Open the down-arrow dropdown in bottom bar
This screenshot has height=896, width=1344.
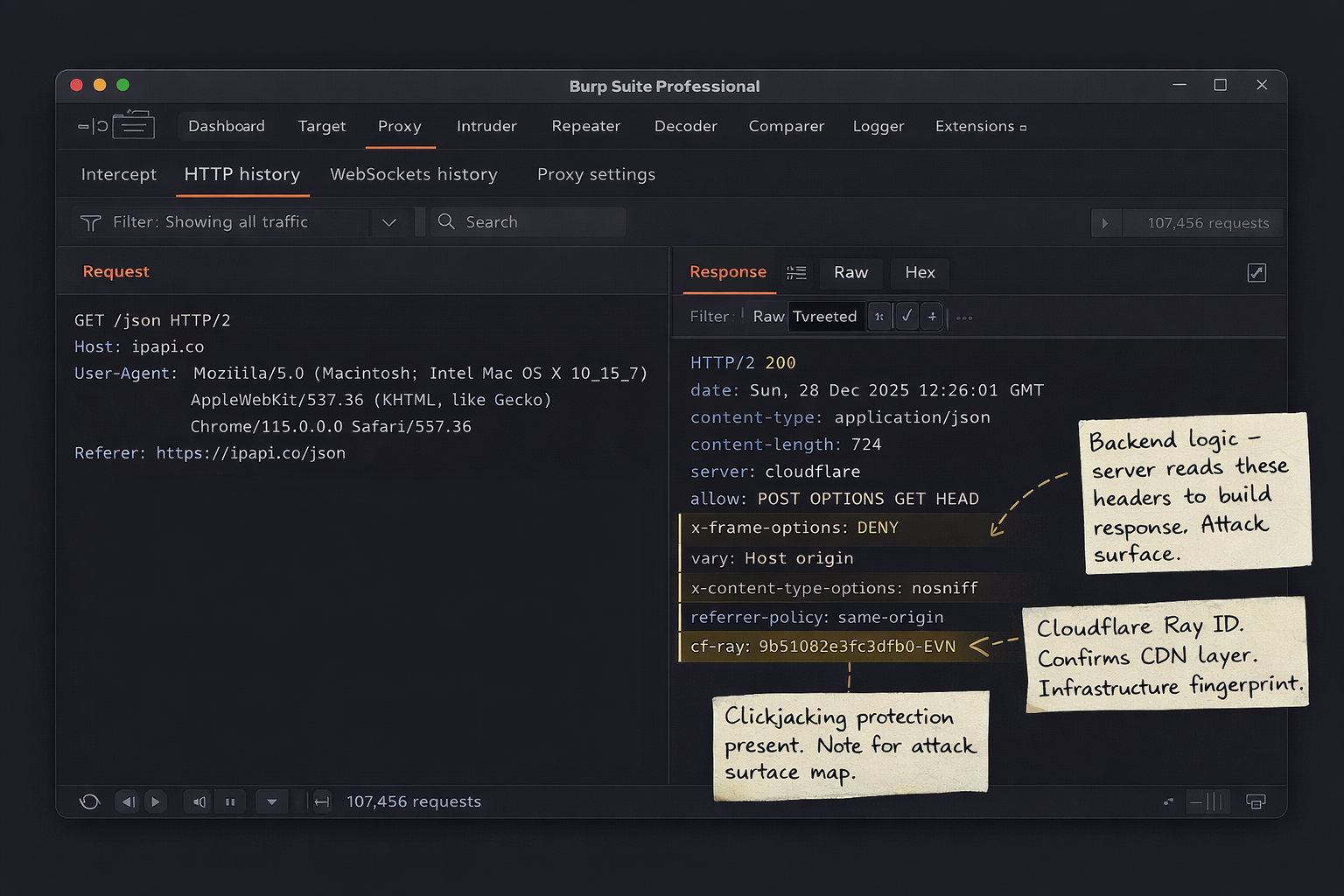pos(271,801)
